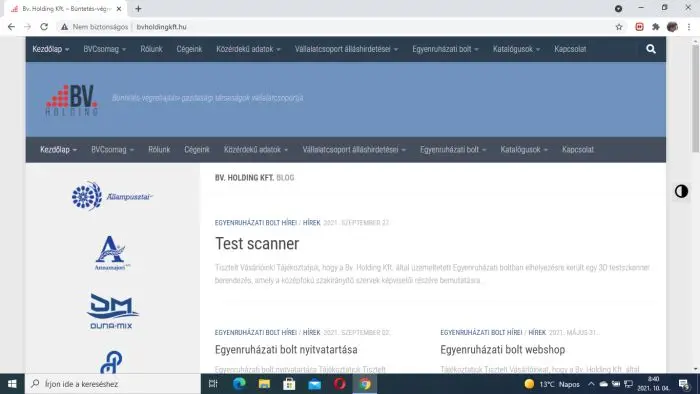Open Cégeink in top menu

[x=189, y=49]
